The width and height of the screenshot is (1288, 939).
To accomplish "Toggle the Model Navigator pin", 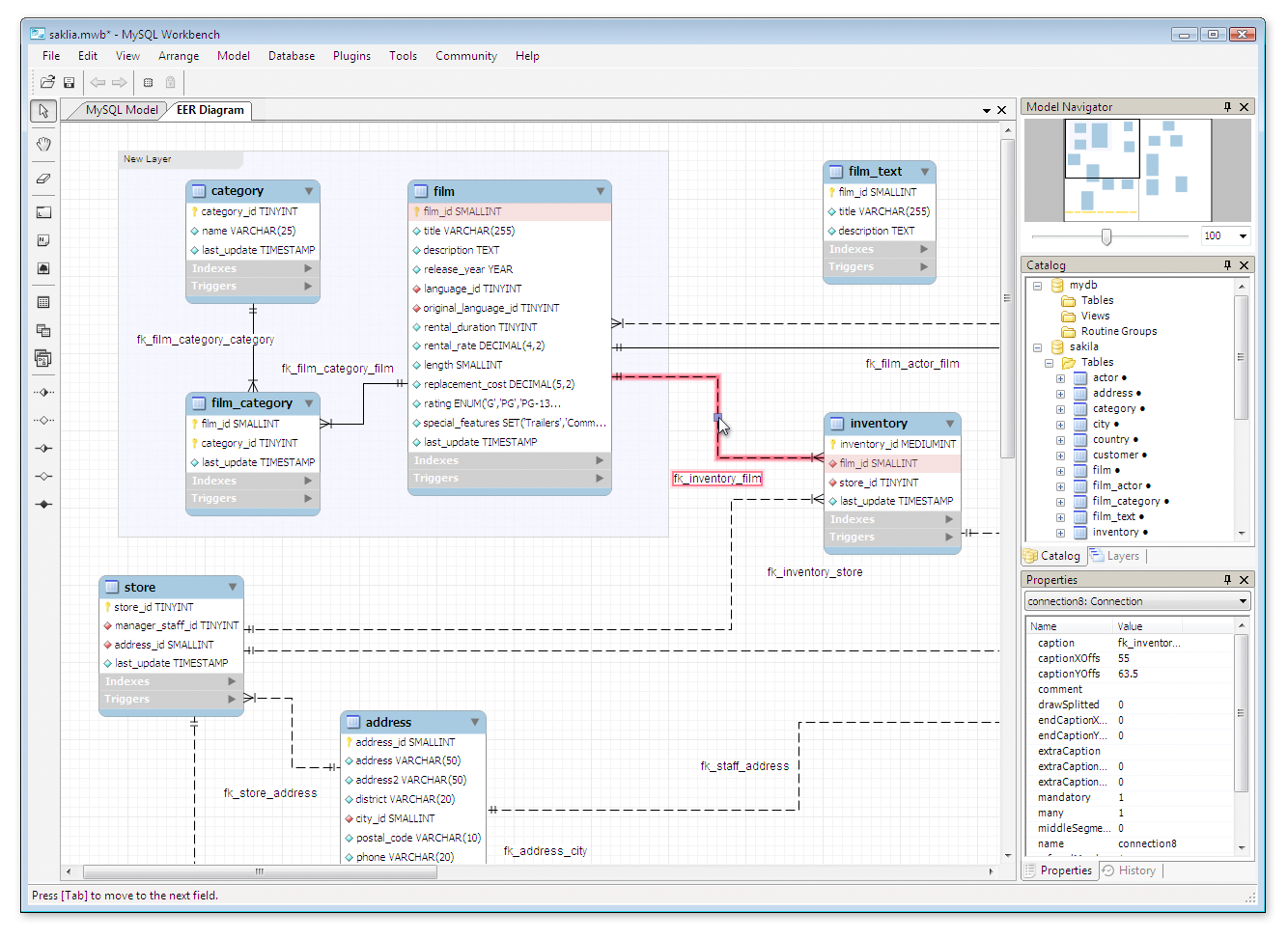I will pos(1227,107).
